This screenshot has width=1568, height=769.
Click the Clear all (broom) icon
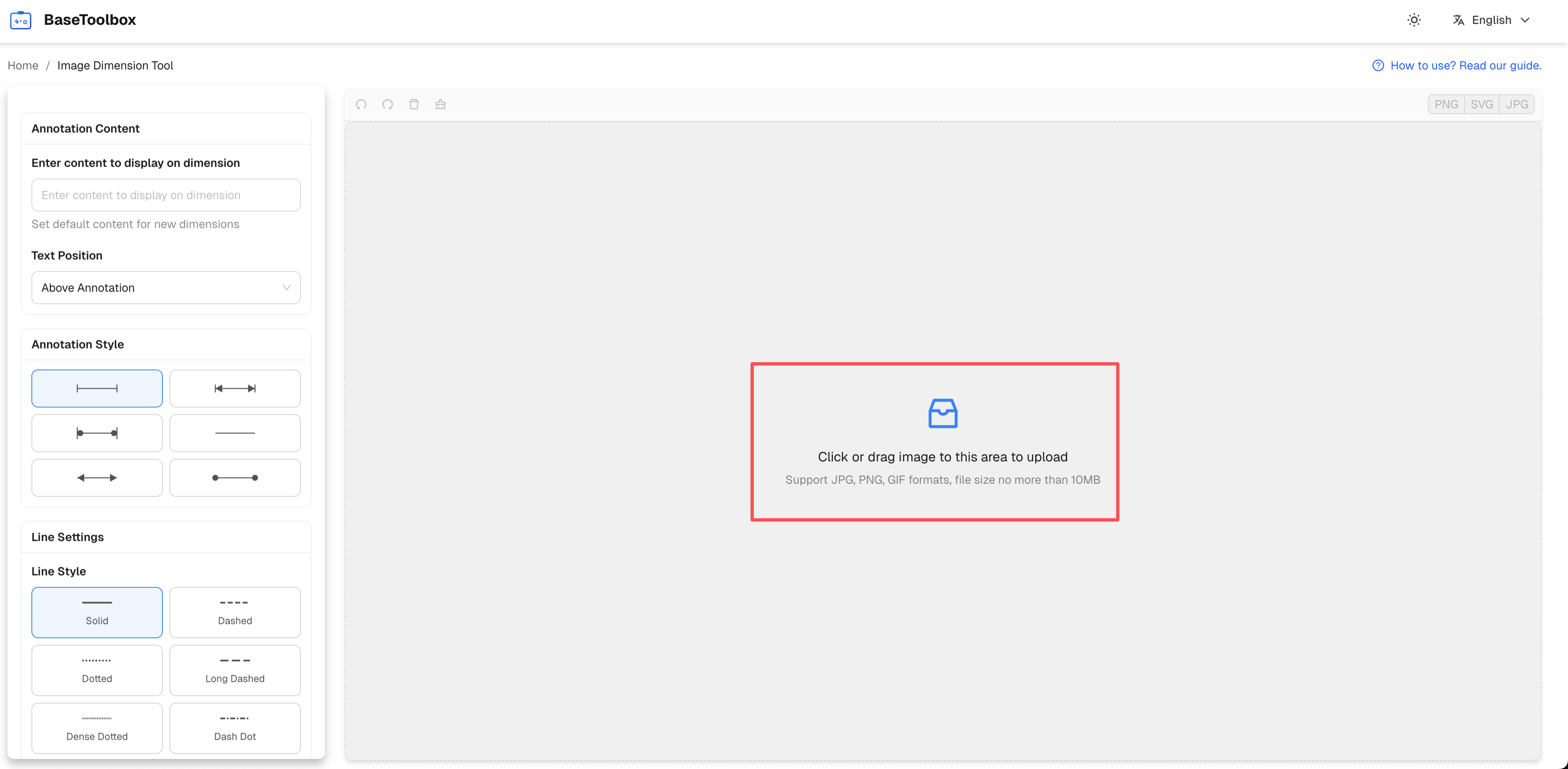441,104
